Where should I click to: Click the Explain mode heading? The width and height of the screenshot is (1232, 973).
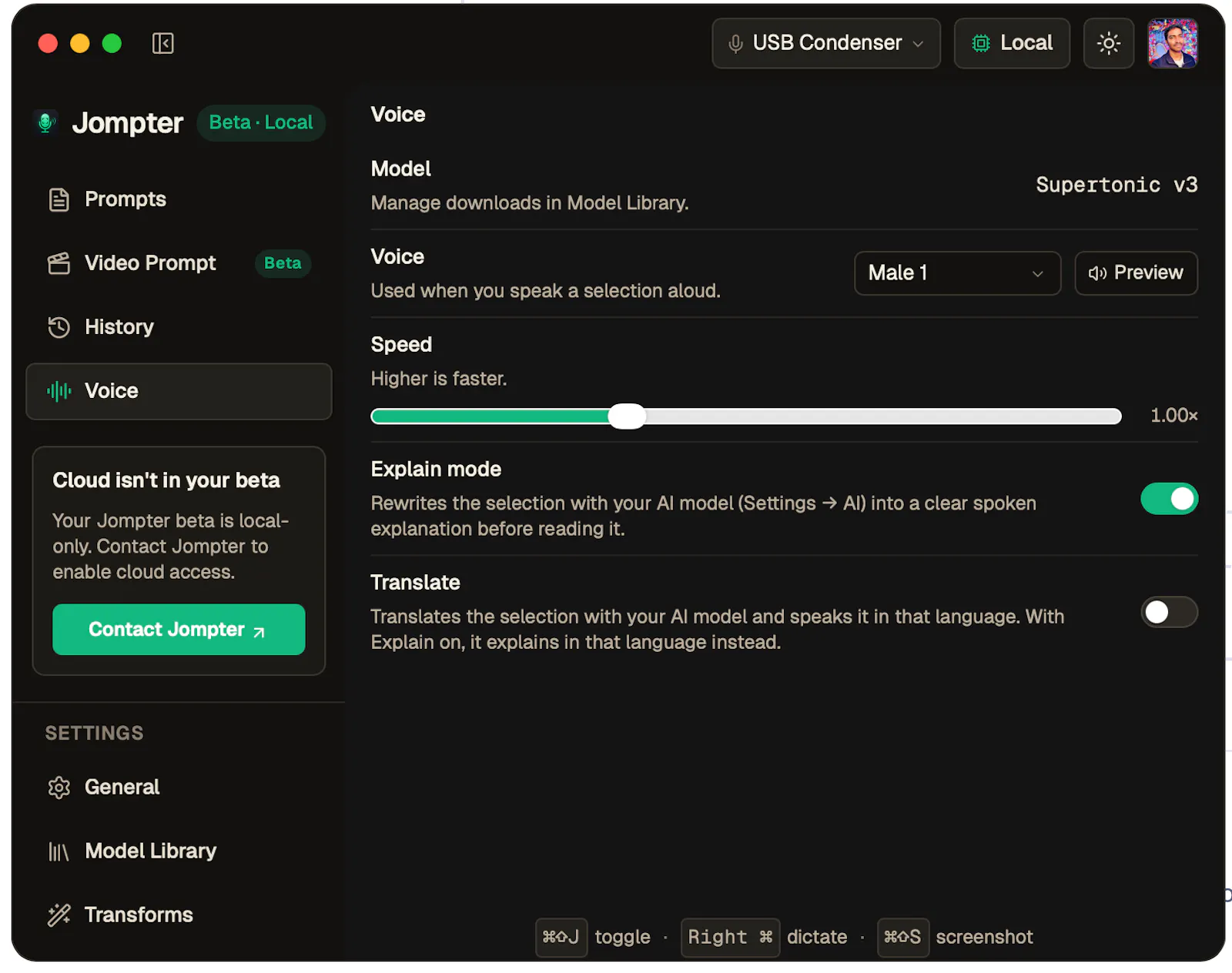[436, 470]
